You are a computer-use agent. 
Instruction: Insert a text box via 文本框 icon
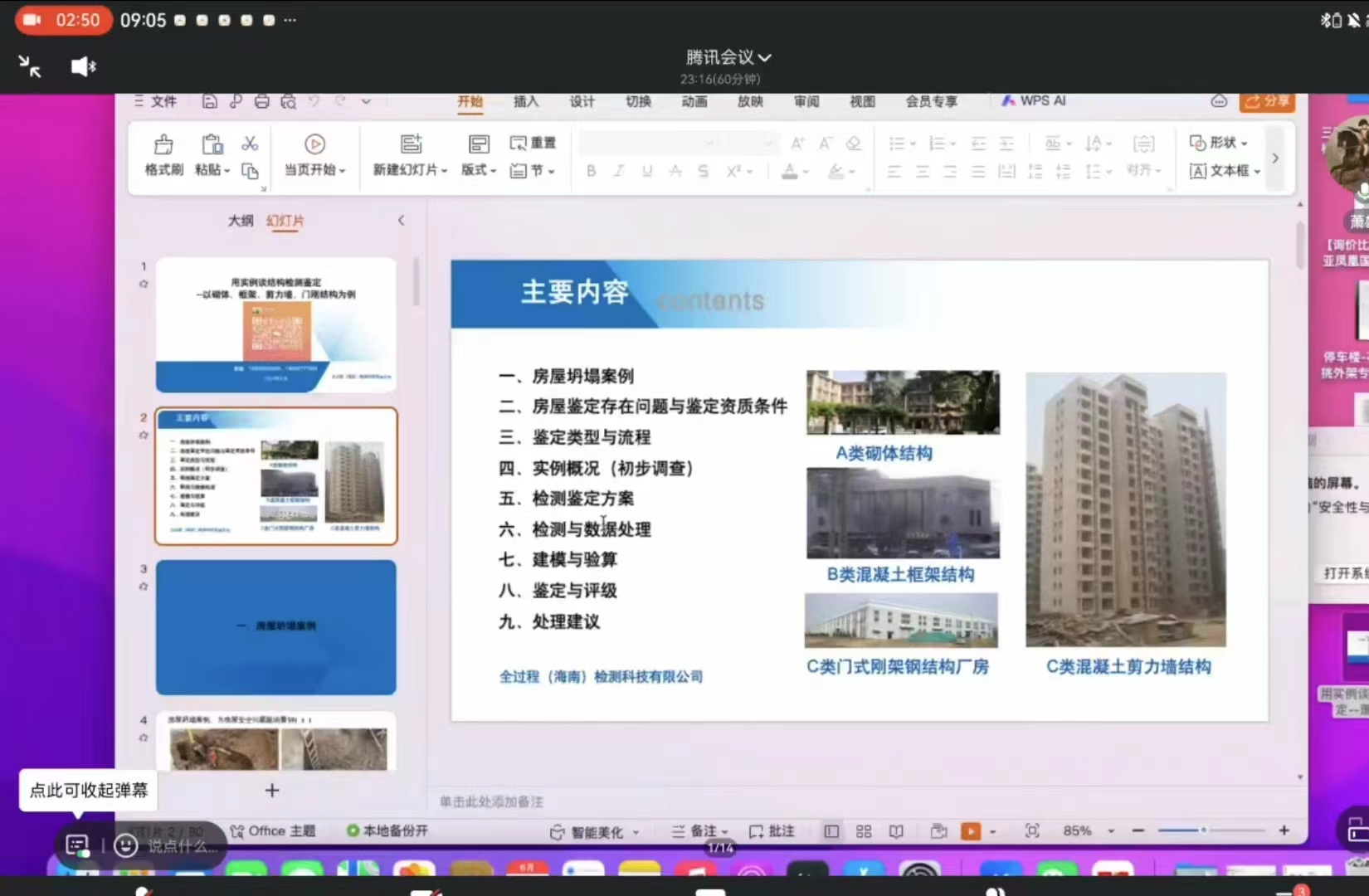1198,171
